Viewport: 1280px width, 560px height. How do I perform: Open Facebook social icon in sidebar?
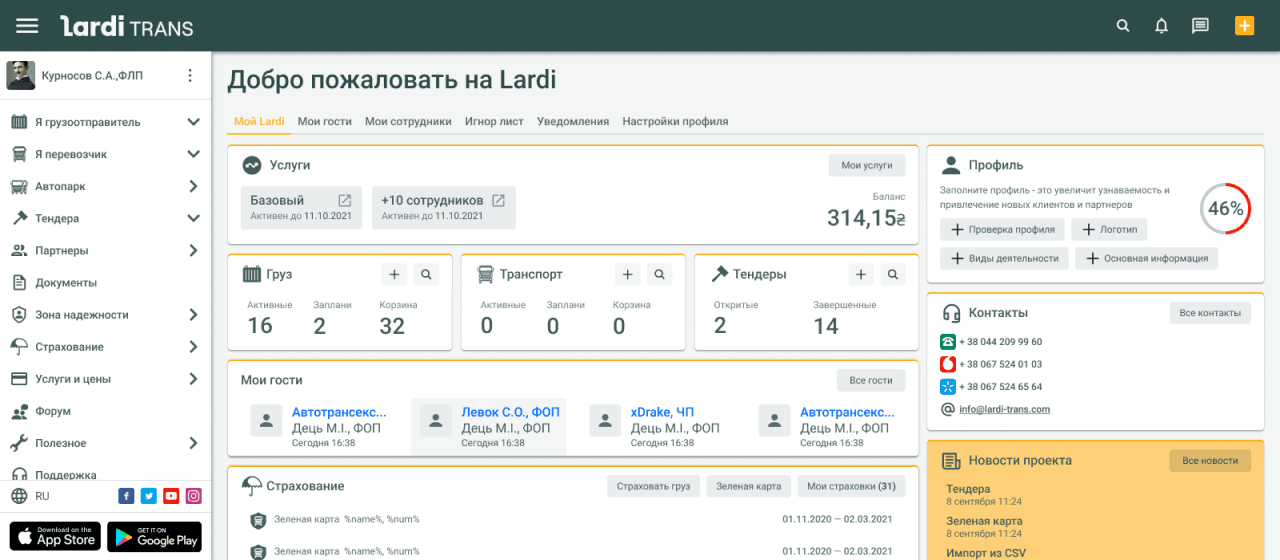[x=126, y=496]
